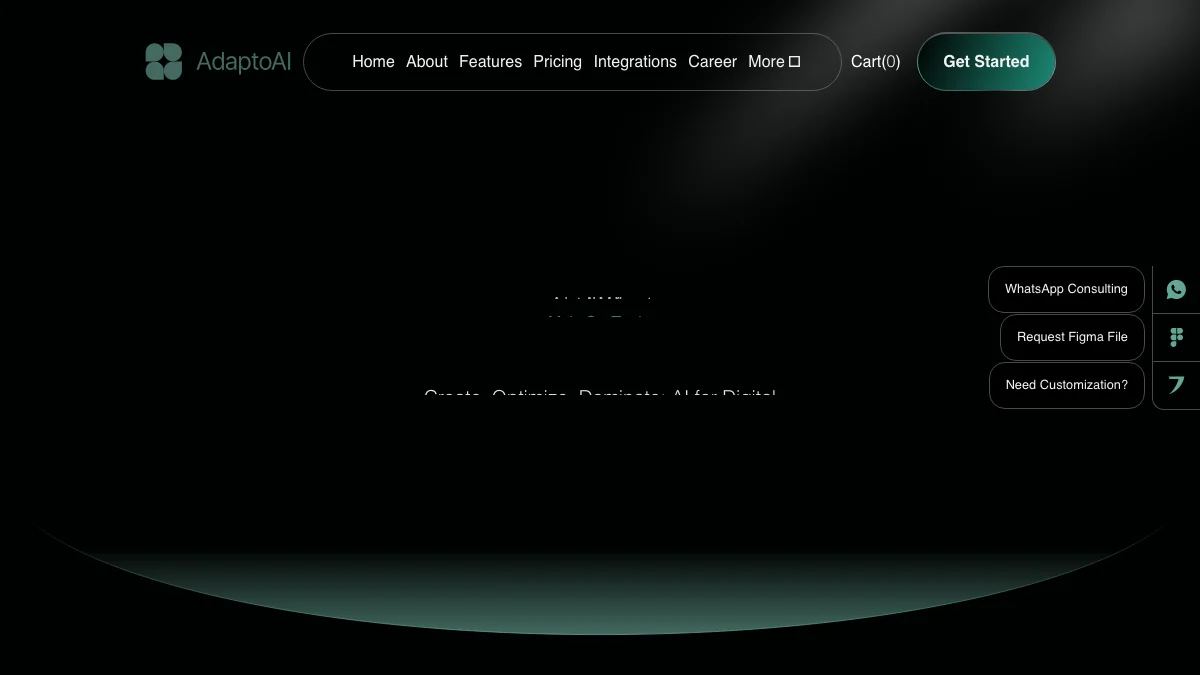The height and width of the screenshot is (675, 1200).
Task: Click the Figma icon in side panel
Action: pos(1176,337)
